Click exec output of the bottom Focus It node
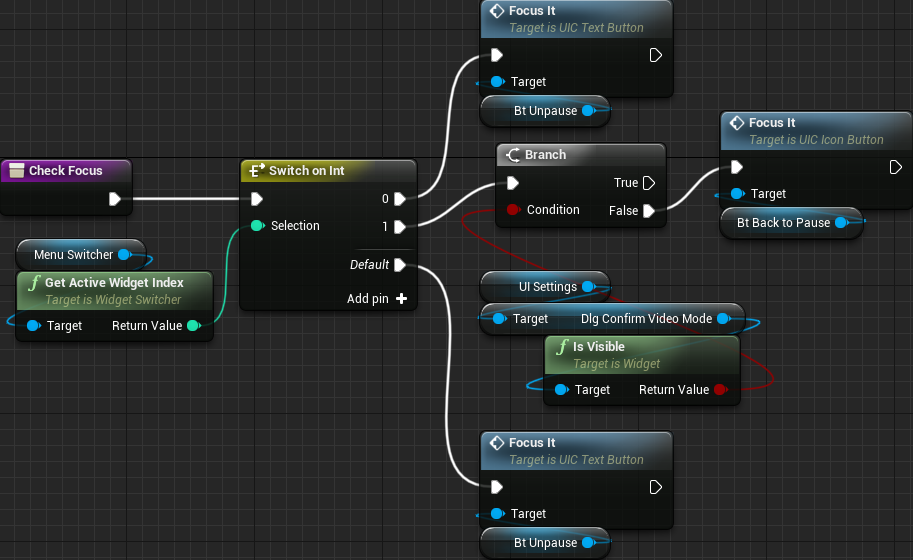The image size is (913, 560). 656,487
